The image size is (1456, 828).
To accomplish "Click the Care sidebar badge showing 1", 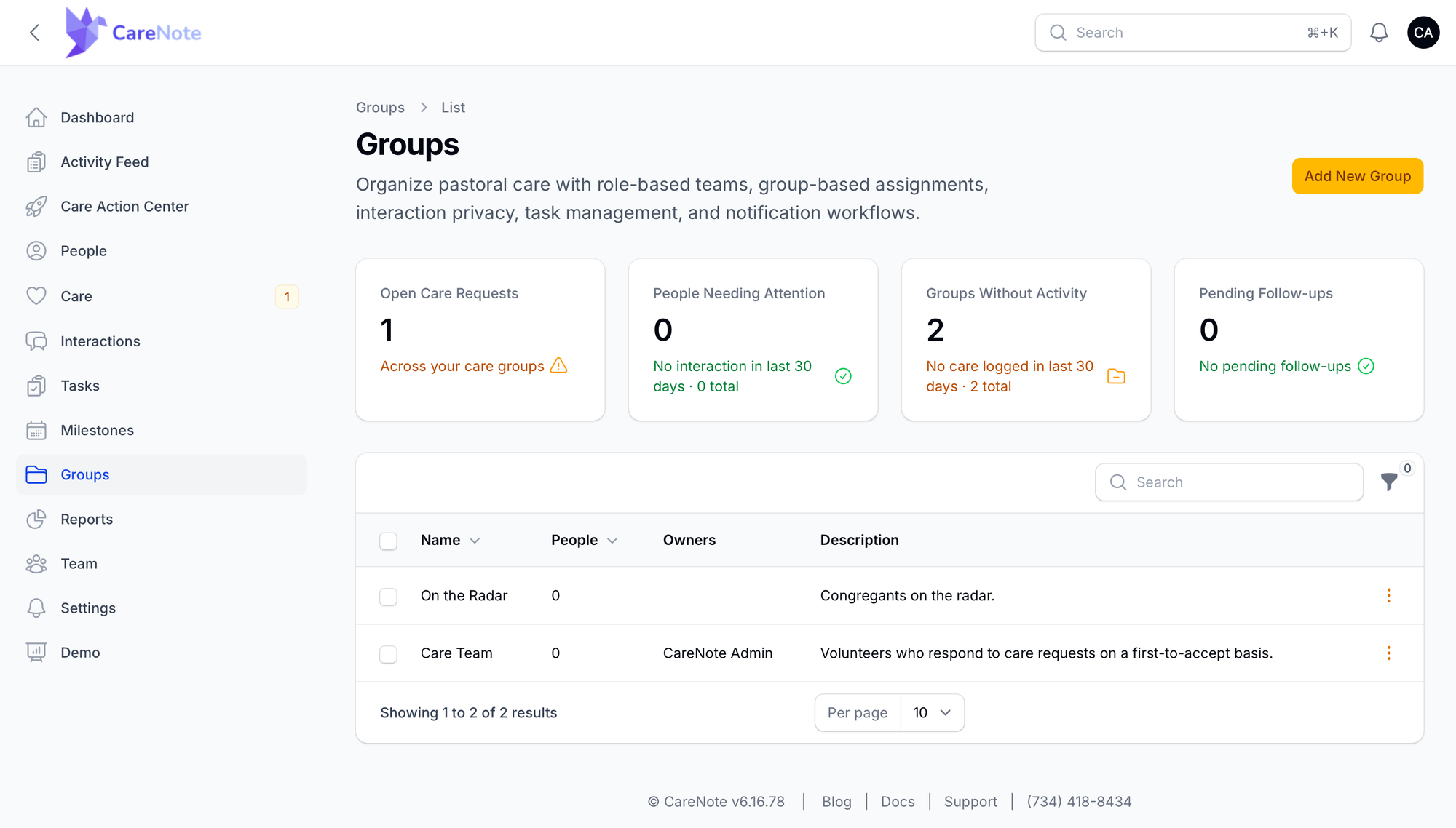I will 287,296.
